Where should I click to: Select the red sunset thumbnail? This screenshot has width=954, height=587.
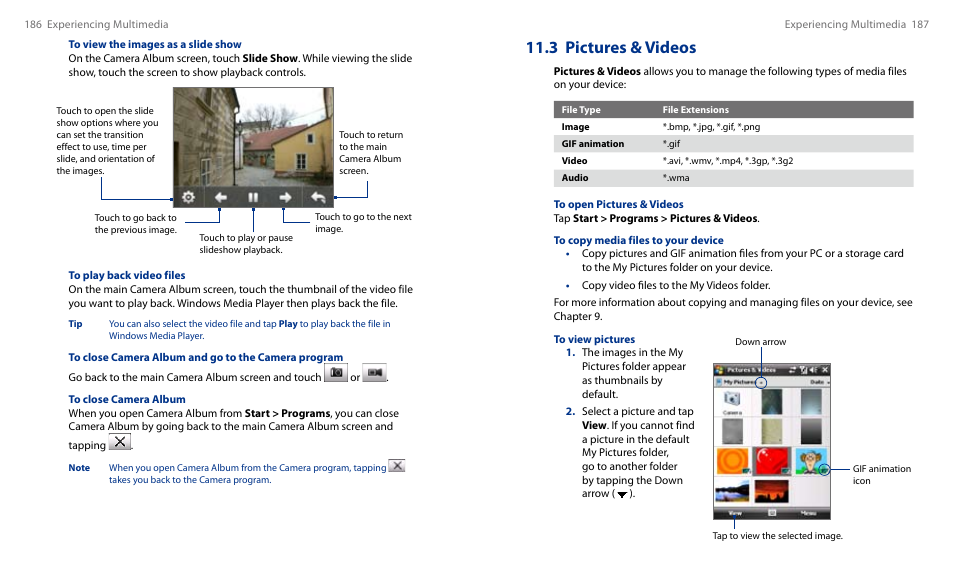coord(771,491)
